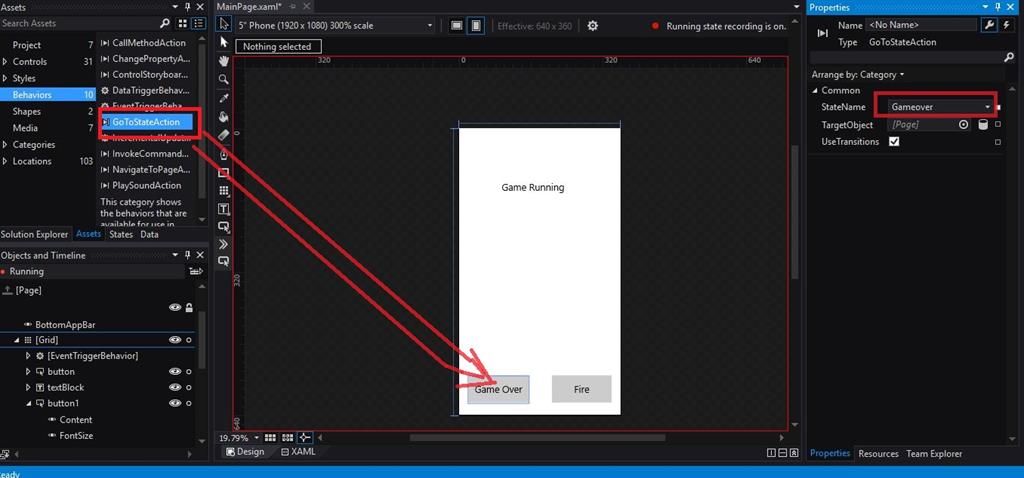Image resolution: width=1024 pixels, height=478 pixels.
Task: Switch to XAML view tab
Action: click(x=298, y=452)
